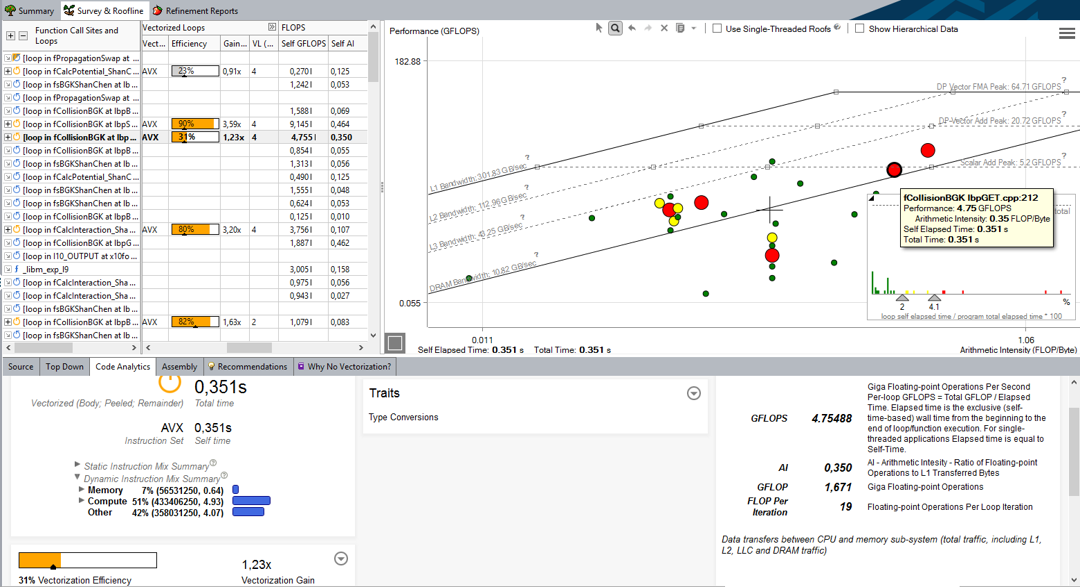
Task: Open the roofline hamburger menu
Action: coord(1066,33)
